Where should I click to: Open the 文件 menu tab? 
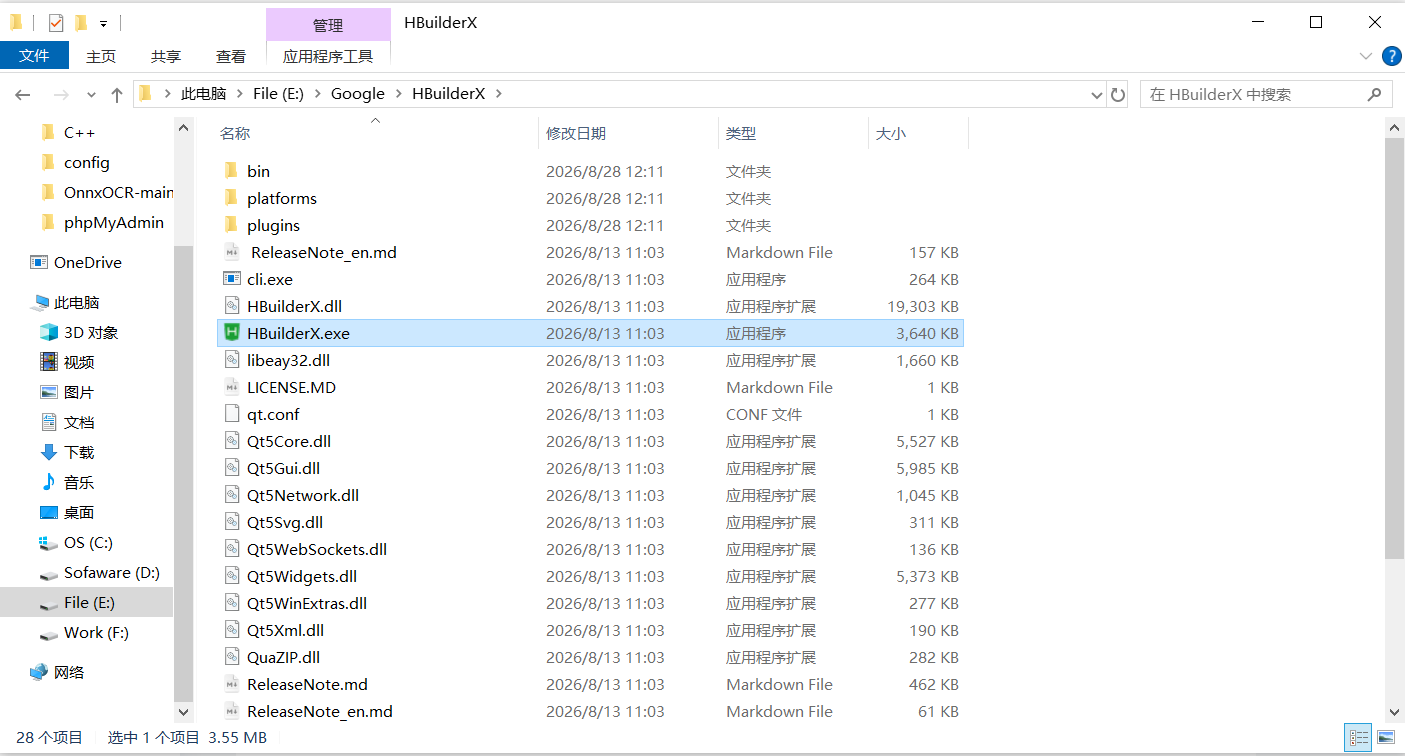click(34, 56)
